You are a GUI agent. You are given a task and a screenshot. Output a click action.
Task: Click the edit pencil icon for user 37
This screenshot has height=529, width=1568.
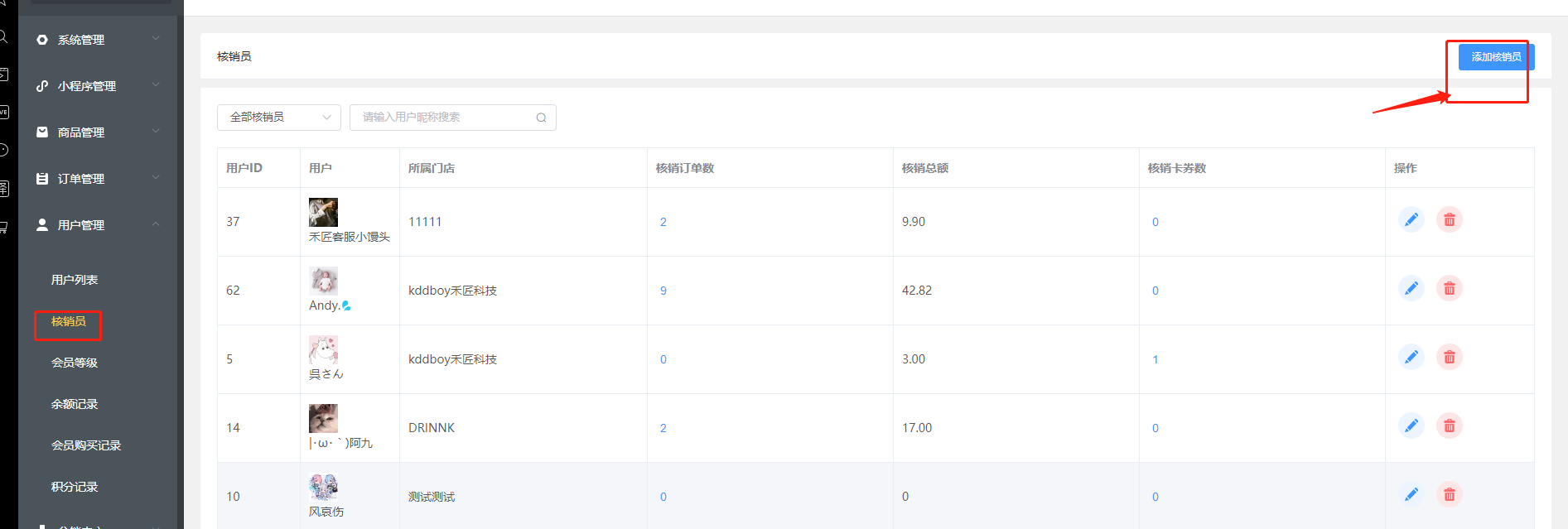point(1411,220)
